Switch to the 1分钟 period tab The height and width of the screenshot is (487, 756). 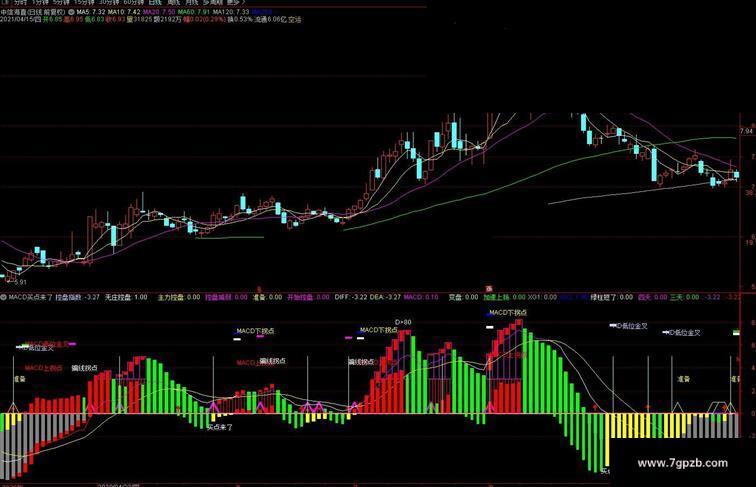tap(40, 2)
